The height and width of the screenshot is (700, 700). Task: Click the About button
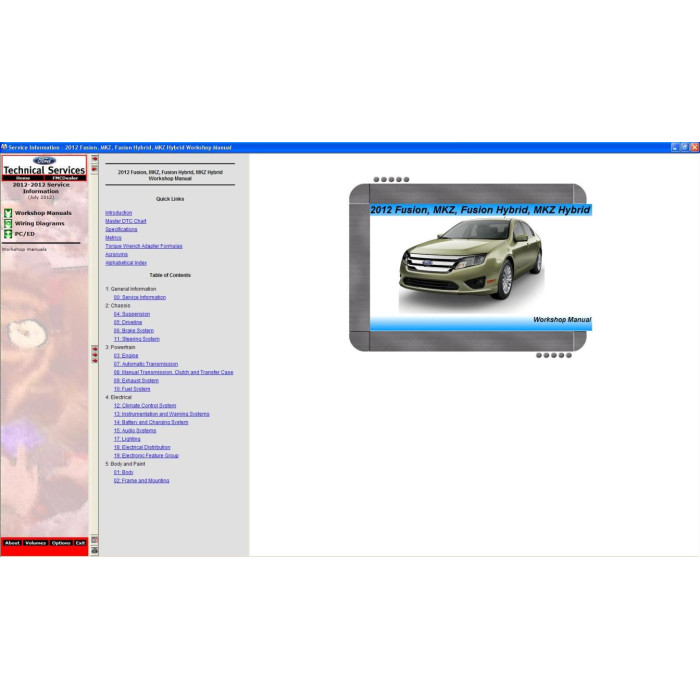click(x=12, y=543)
